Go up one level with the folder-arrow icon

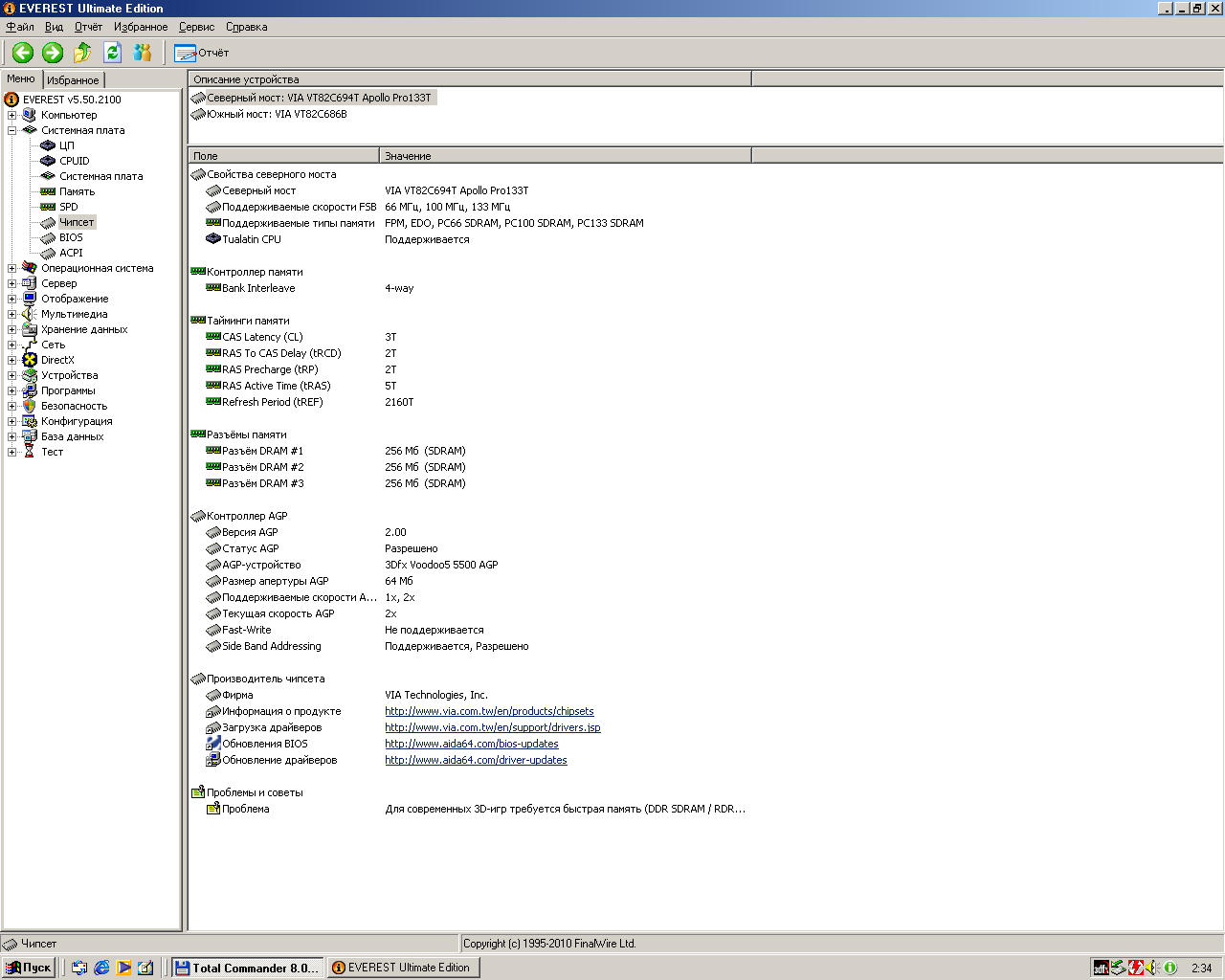82,53
